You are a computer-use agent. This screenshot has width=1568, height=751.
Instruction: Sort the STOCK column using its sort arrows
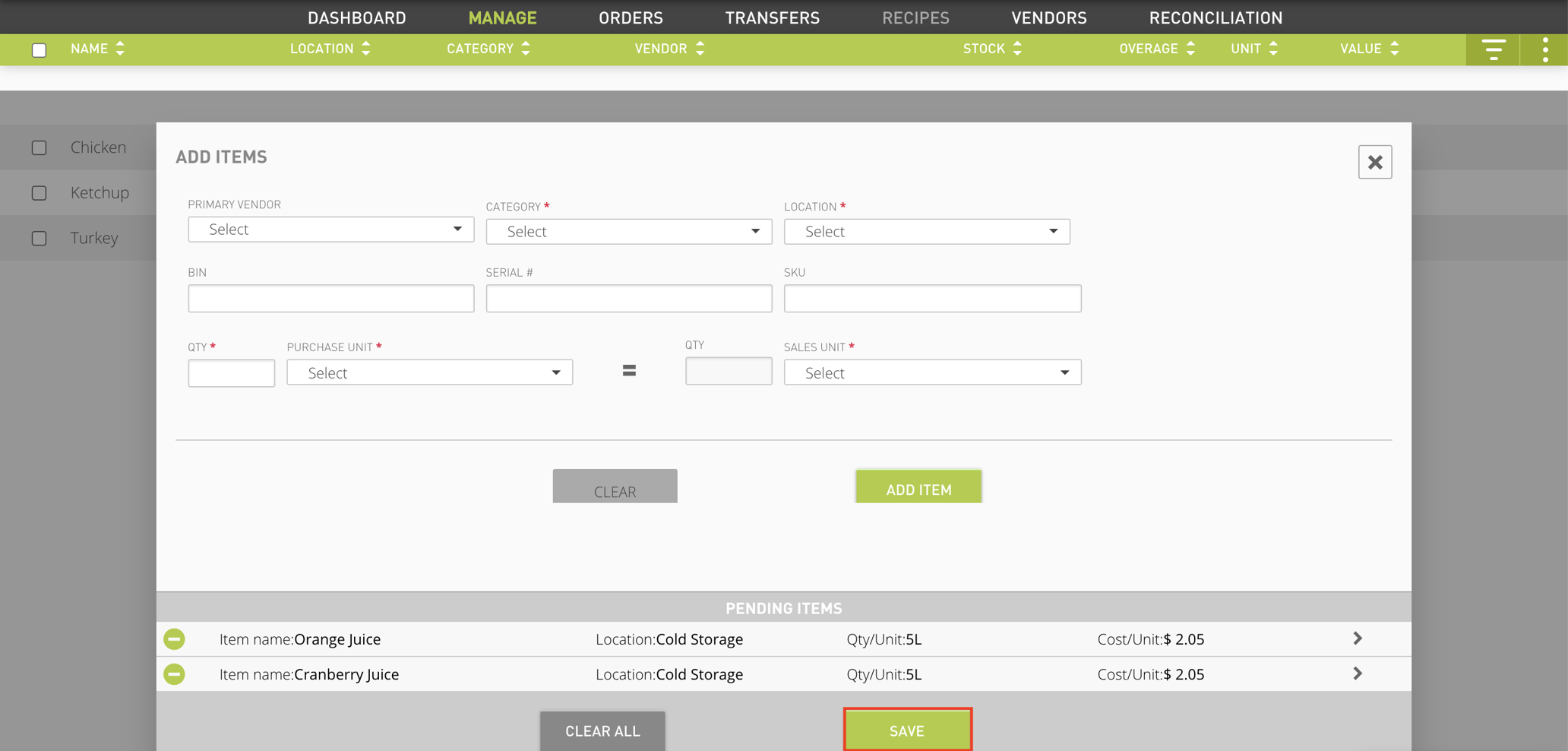coord(1019,48)
